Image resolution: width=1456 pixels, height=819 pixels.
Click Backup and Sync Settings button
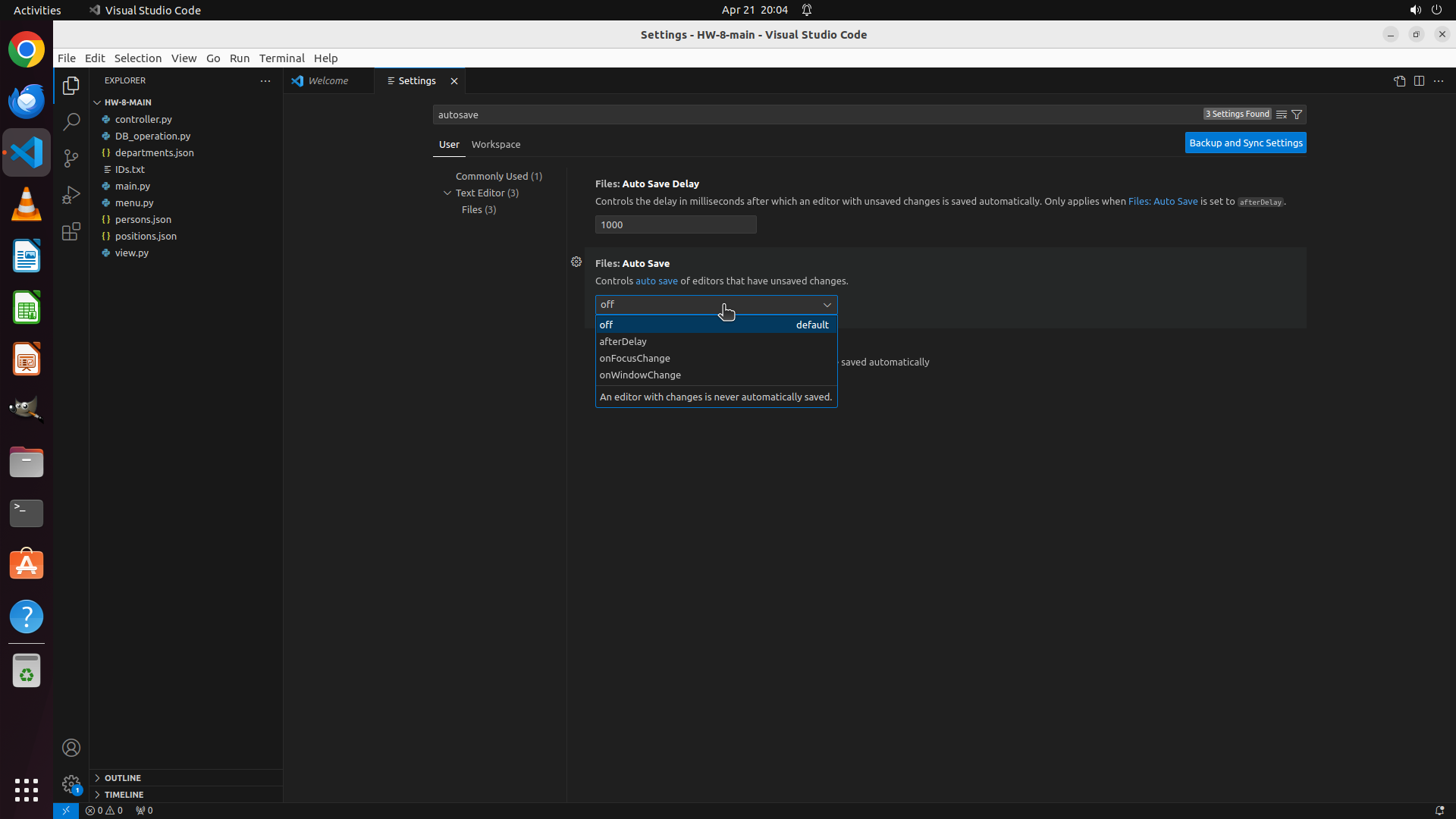(1245, 143)
